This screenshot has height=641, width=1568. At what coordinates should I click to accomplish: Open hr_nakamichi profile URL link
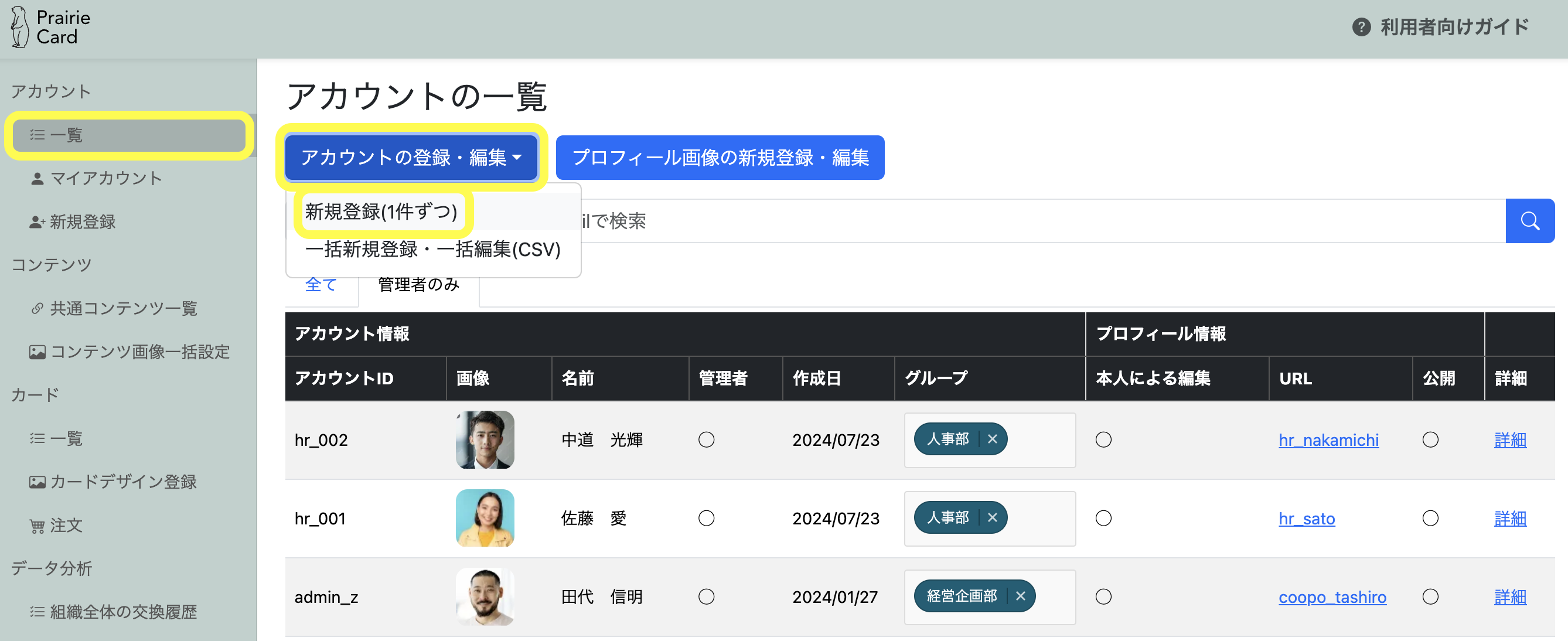1328,440
